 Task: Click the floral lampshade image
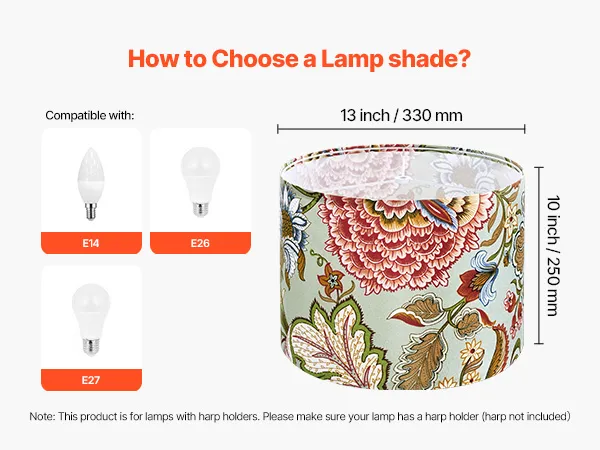(402, 267)
